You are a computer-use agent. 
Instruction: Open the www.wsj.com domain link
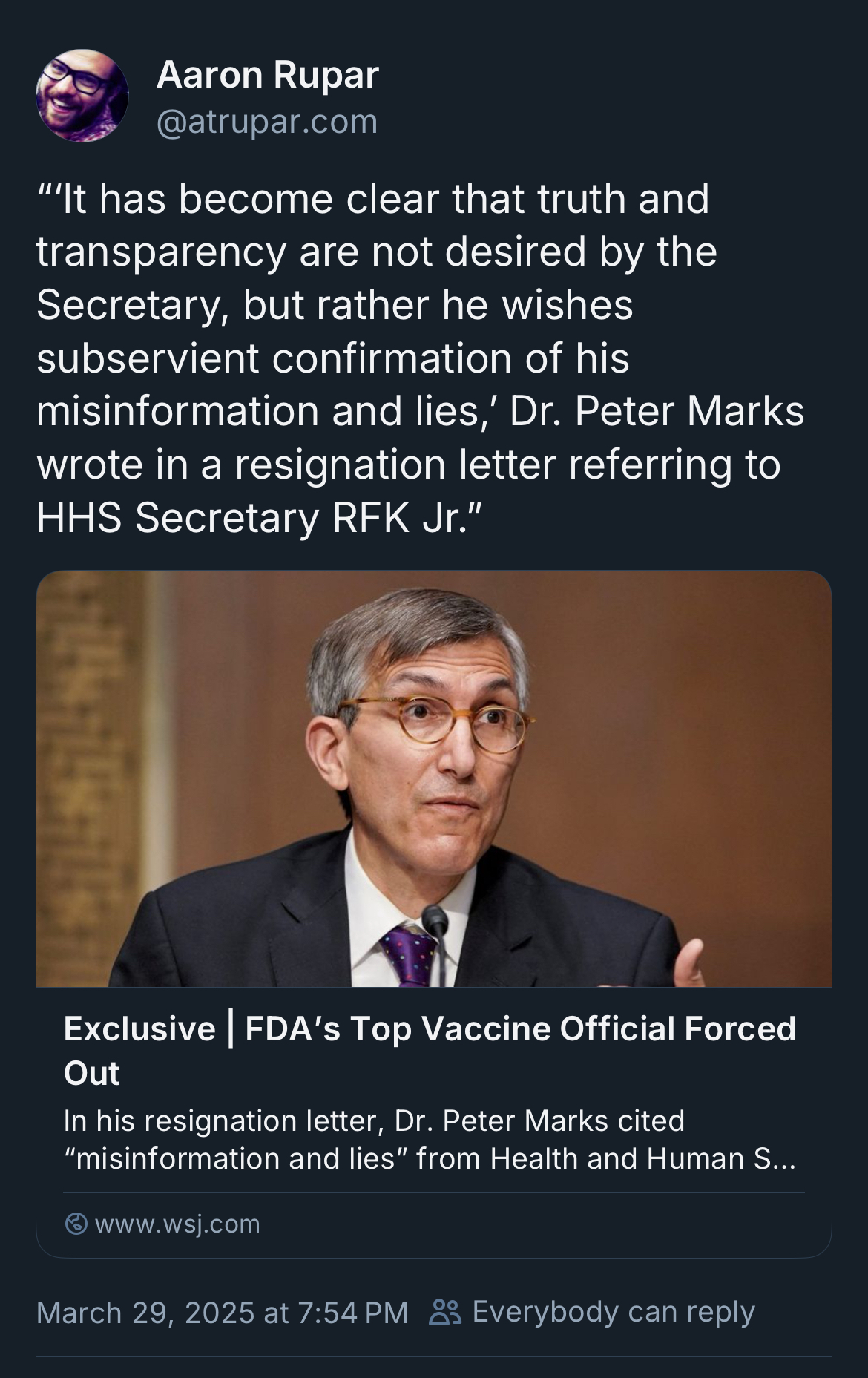tap(177, 1224)
